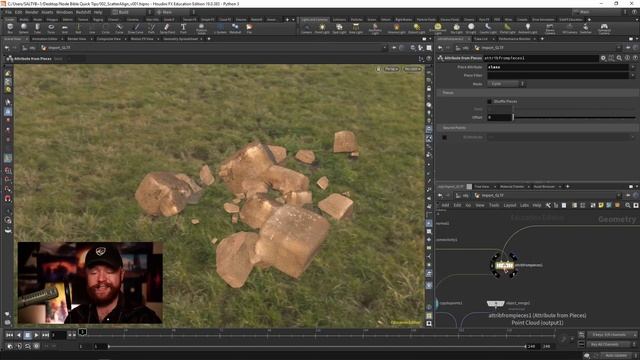
Task: Add a Point Light from the shelf
Action: click(x=322, y=28)
